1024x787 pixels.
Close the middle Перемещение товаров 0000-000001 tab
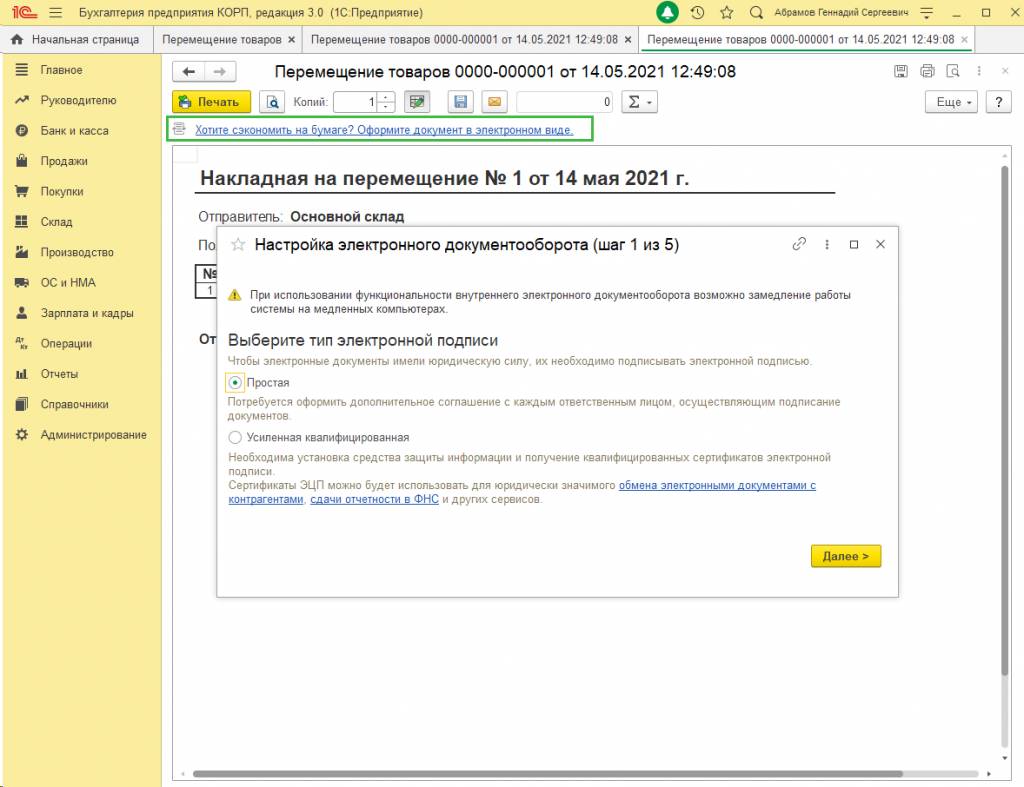(628, 40)
